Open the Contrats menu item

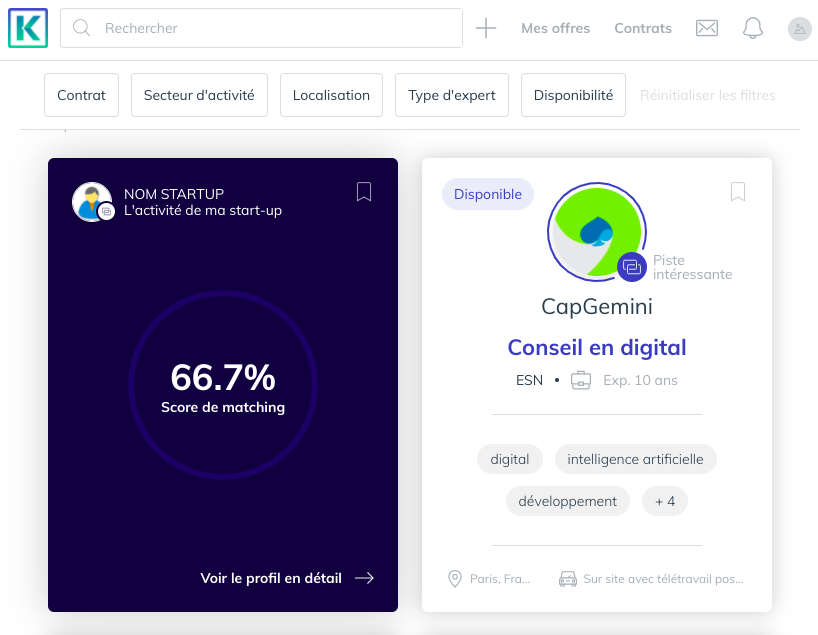[x=643, y=28]
